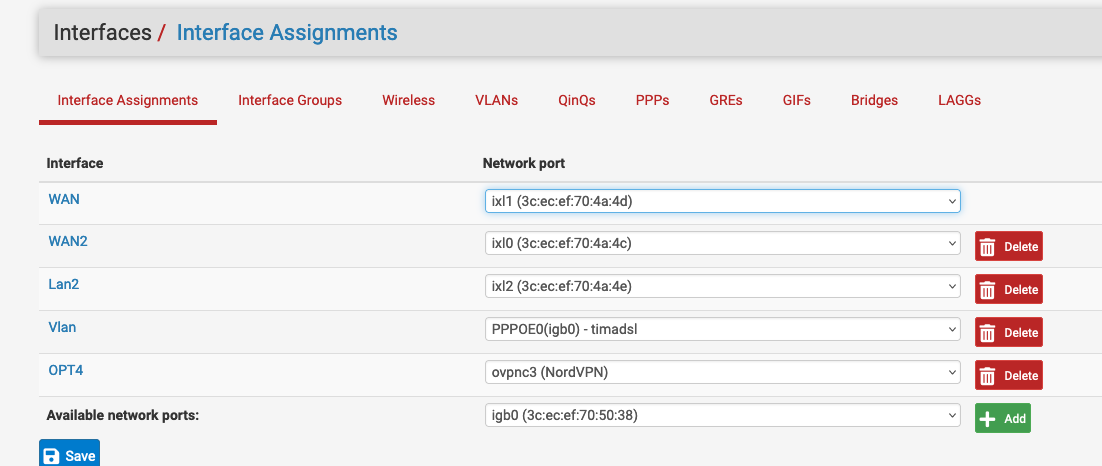The height and width of the screenshot is (466, 1102).
Task: Click the plus icon on Add button
Action: (x=988, y=419)
